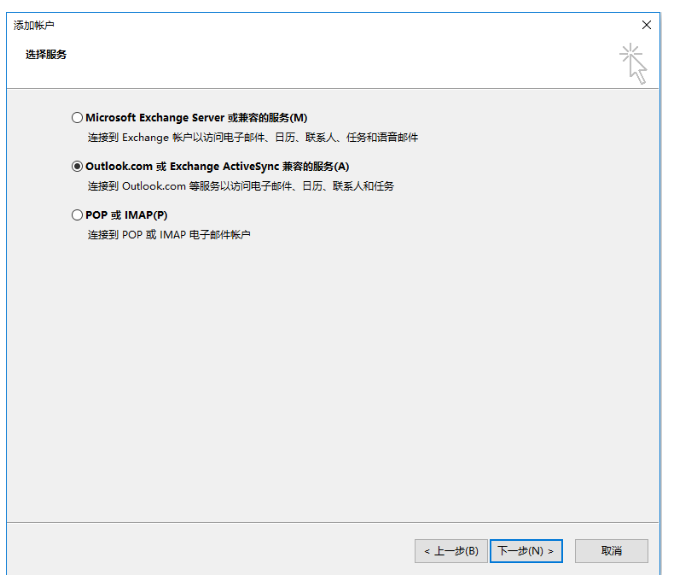Click the description 连接到 Exchange 帐户 text
The width and height of the screenshot is (673, 578).
tap(252, 137)
